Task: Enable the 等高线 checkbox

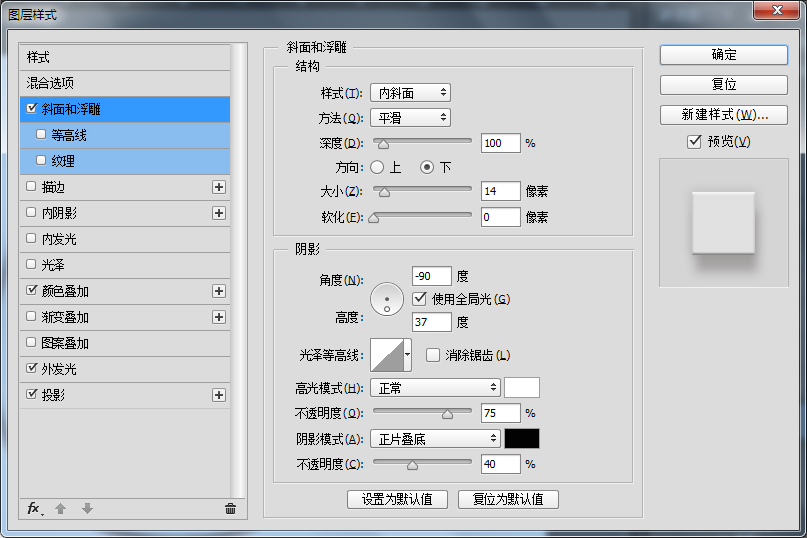Action: coord(41,134)
